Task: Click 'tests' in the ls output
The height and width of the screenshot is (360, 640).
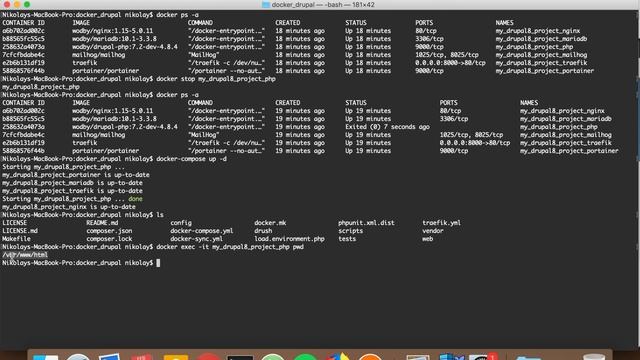Action: pyautogui.click(x=347, y=239)
